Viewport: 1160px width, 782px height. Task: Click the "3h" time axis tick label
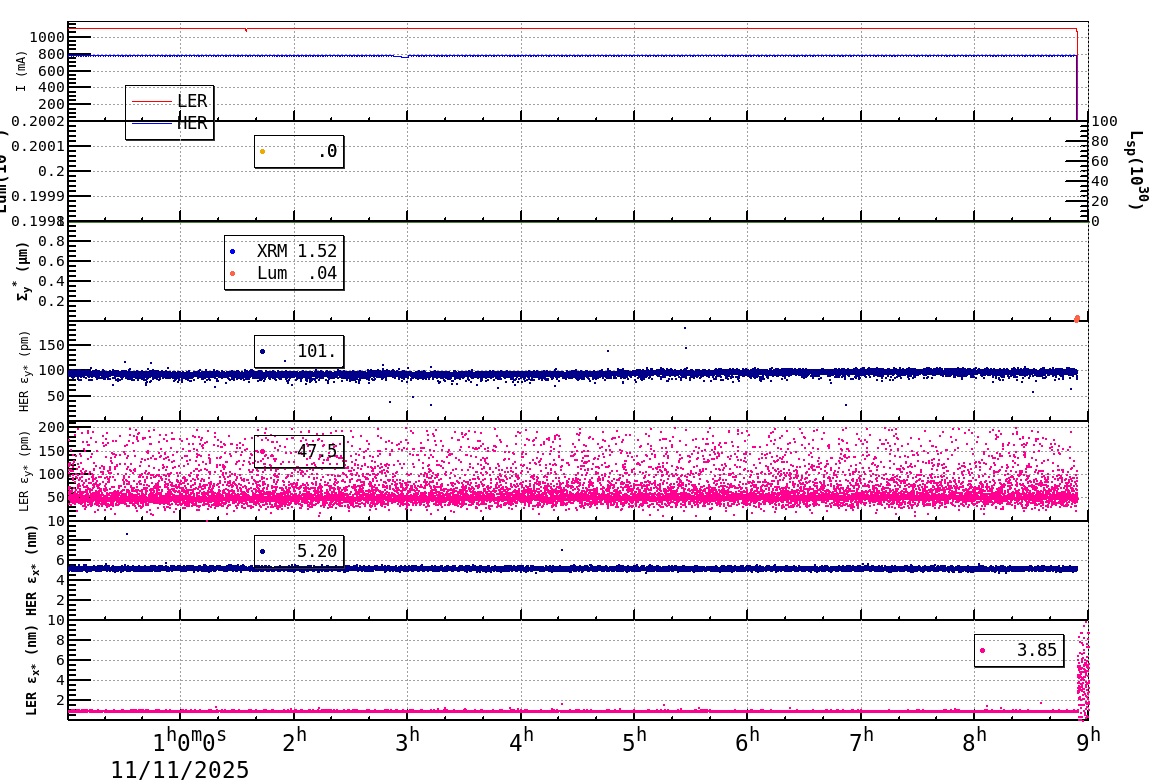tap(408, 741)
